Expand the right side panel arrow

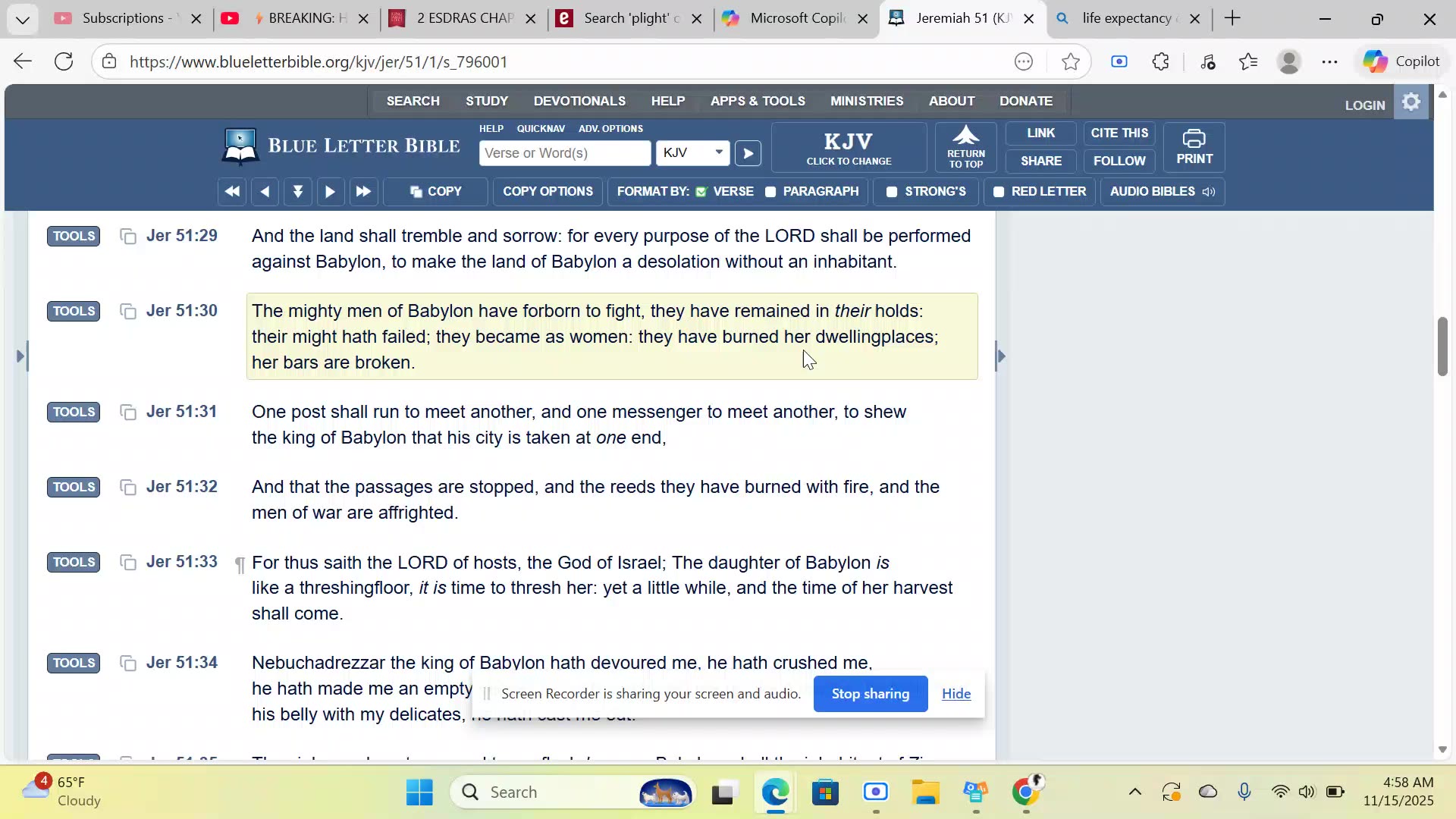click(x=1001, y=356)
